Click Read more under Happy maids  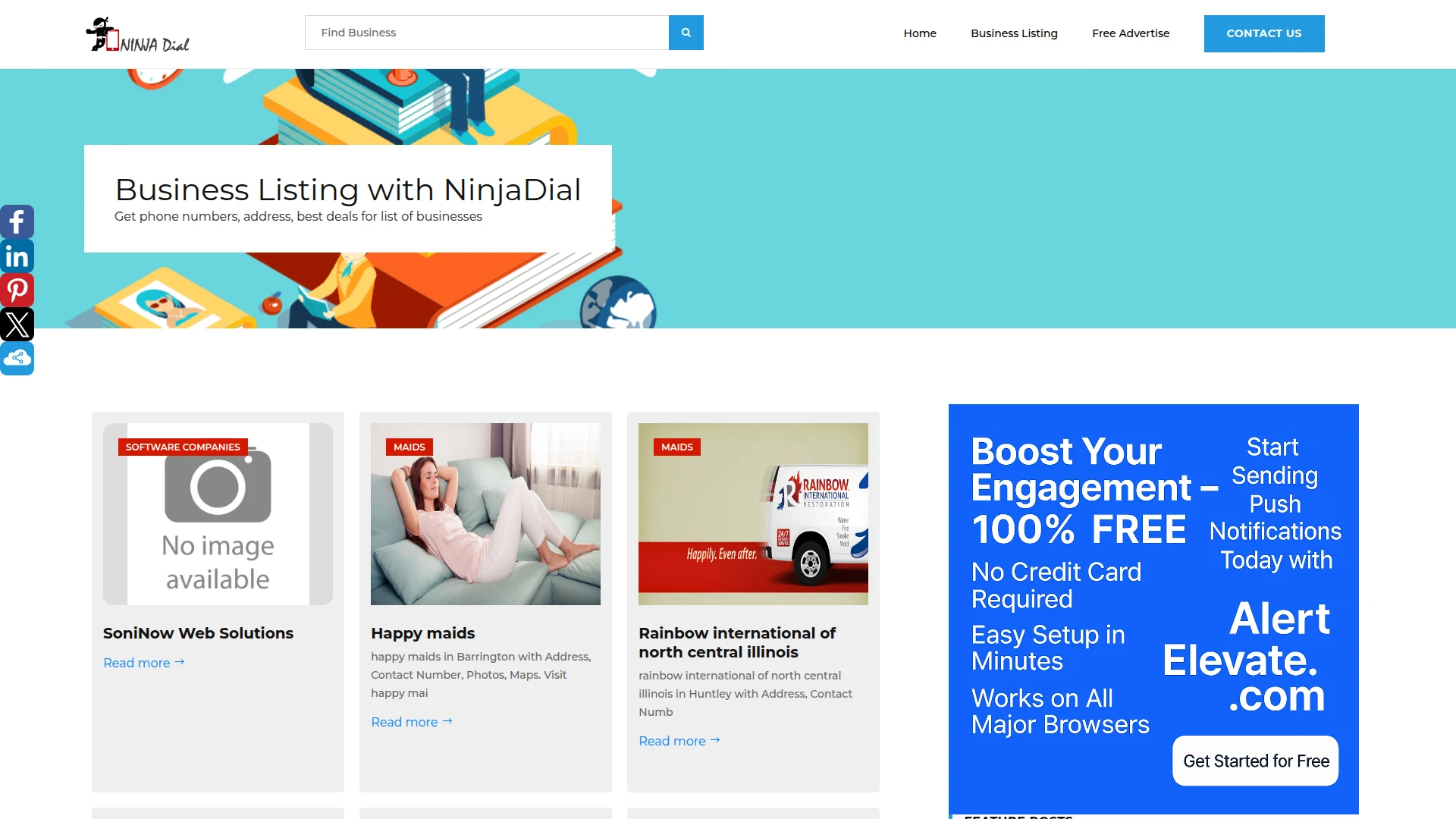[412, 722]
